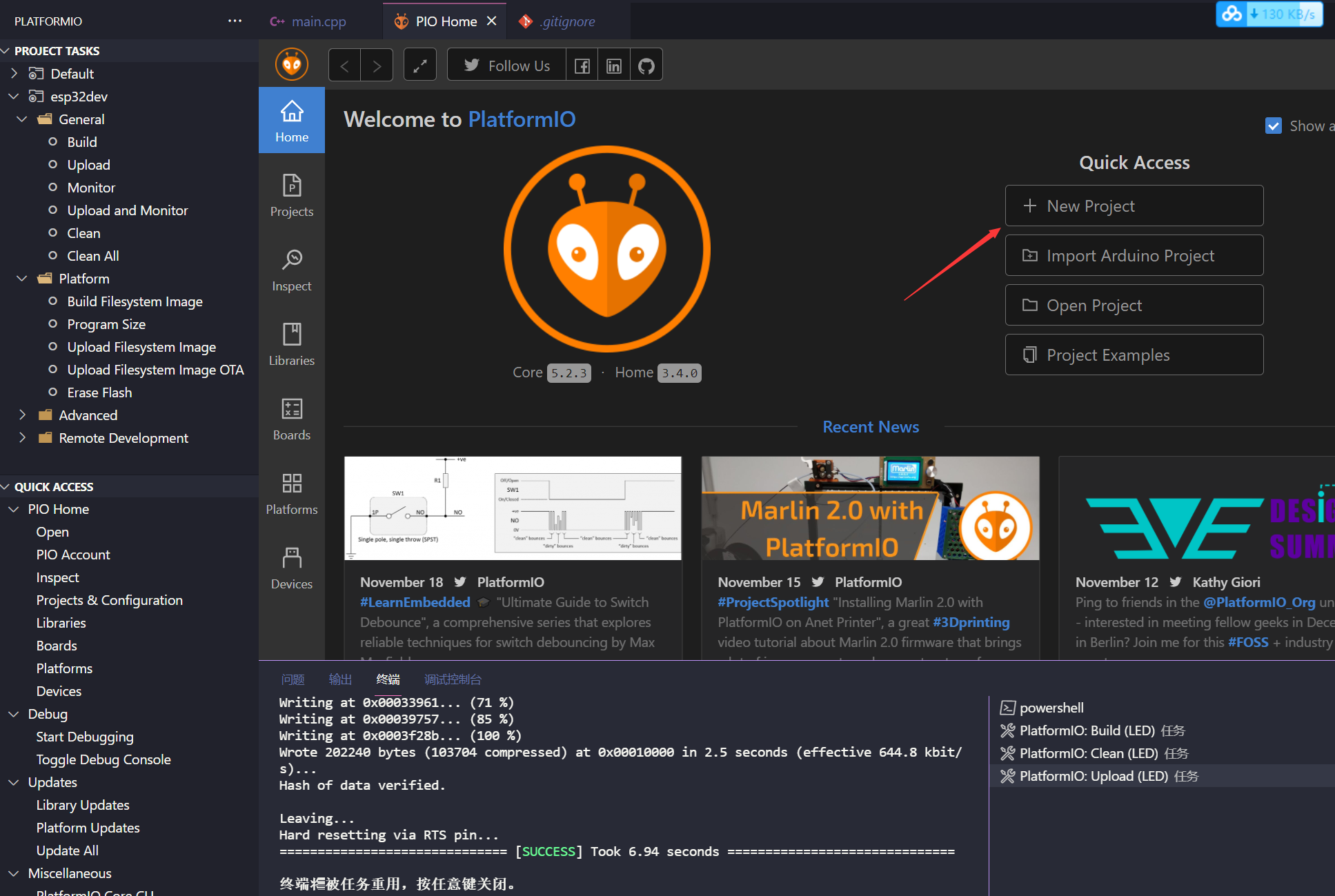Open the Marlin 2.0 news thumbnail

[x=869, y=508]
